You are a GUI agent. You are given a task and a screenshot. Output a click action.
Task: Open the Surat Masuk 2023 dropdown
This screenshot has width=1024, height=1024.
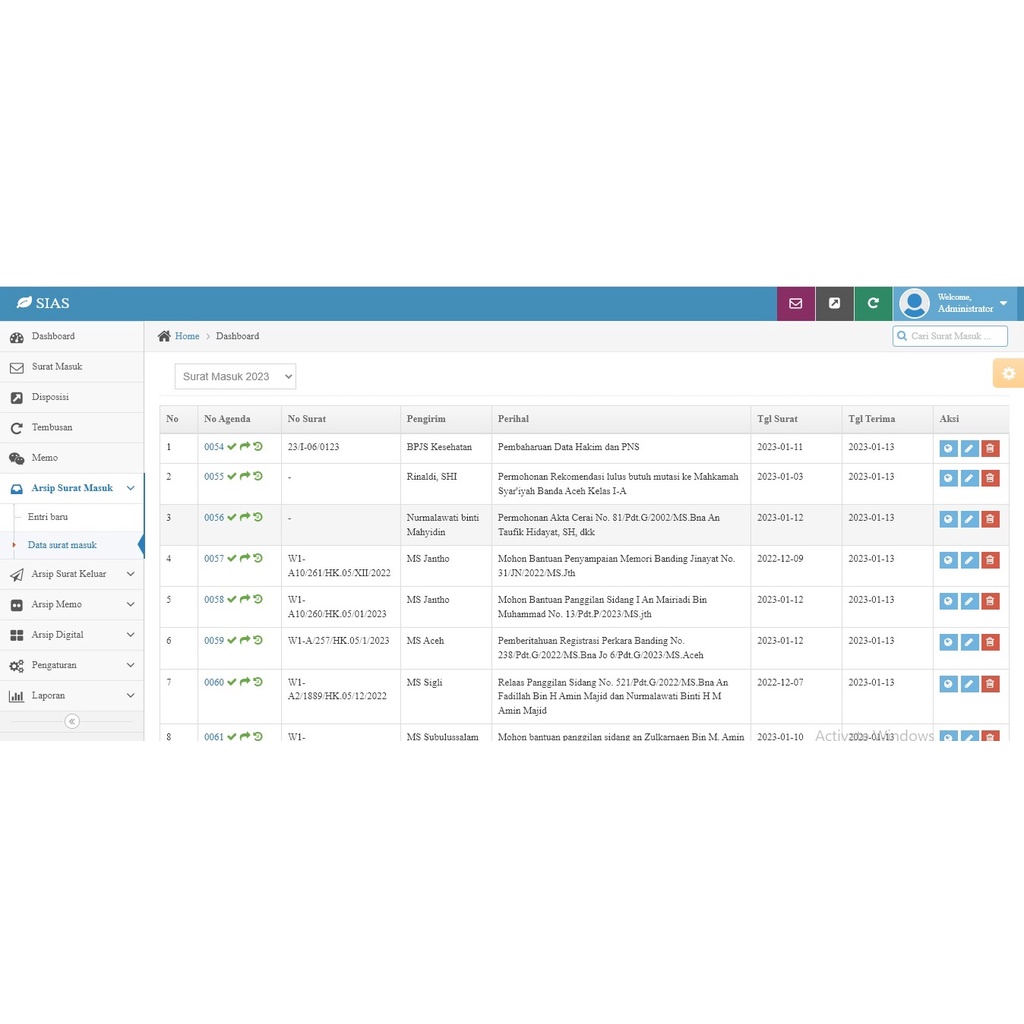click(x=235, y=376)
